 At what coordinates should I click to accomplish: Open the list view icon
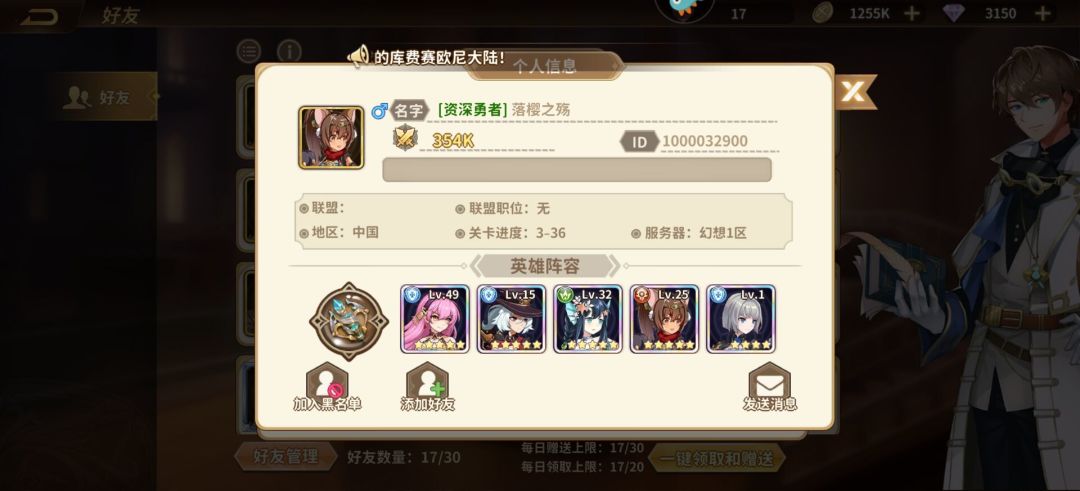pyautogui.click(x=249, y=51)
